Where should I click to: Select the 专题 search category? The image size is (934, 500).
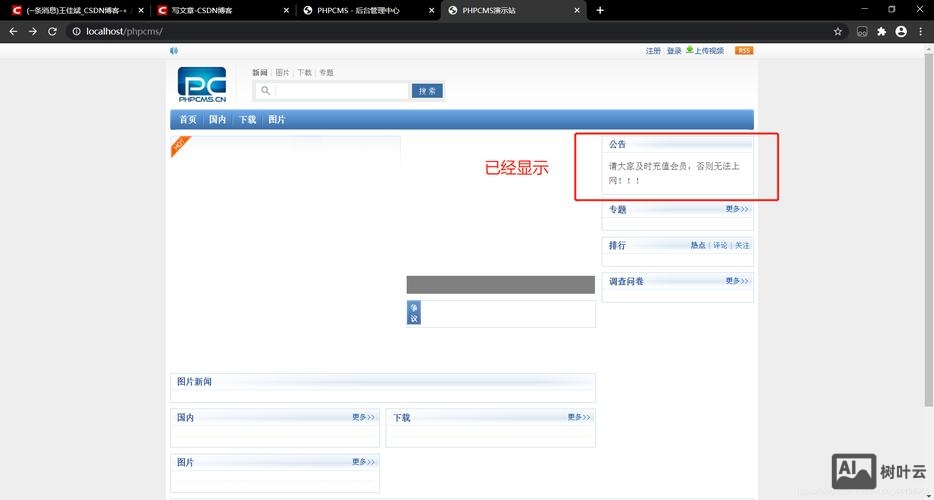tap(326, 73)
